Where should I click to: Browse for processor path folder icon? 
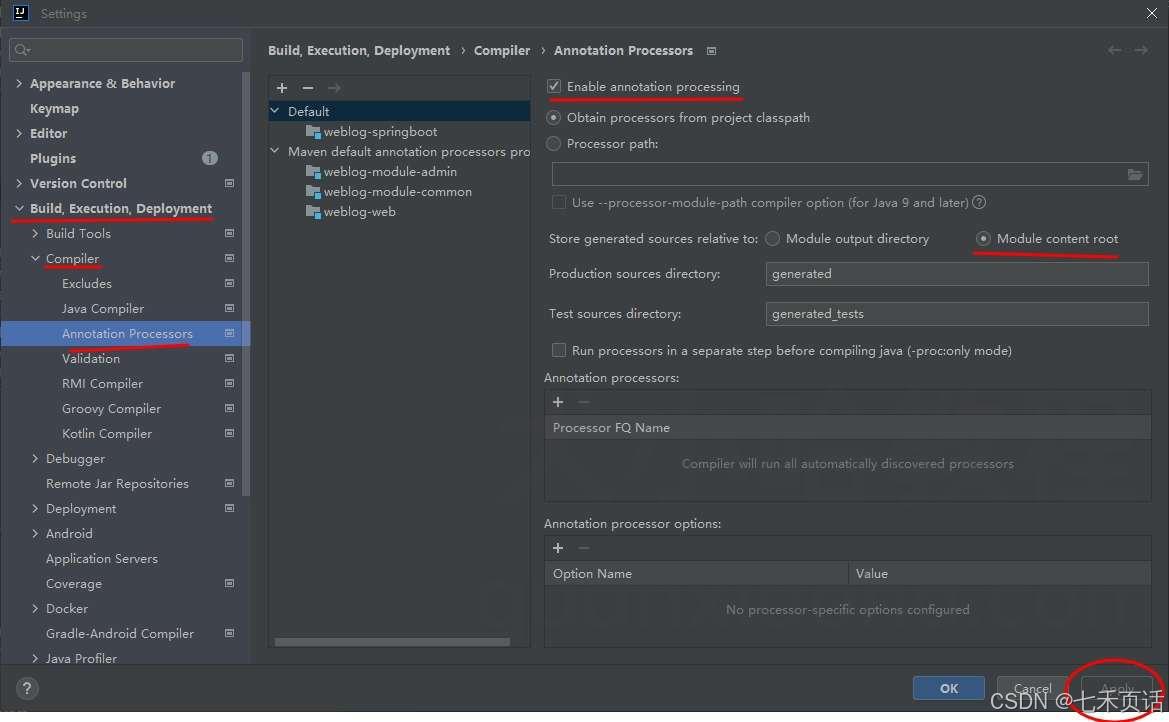pyautogui.click(x=1135, y=175)
